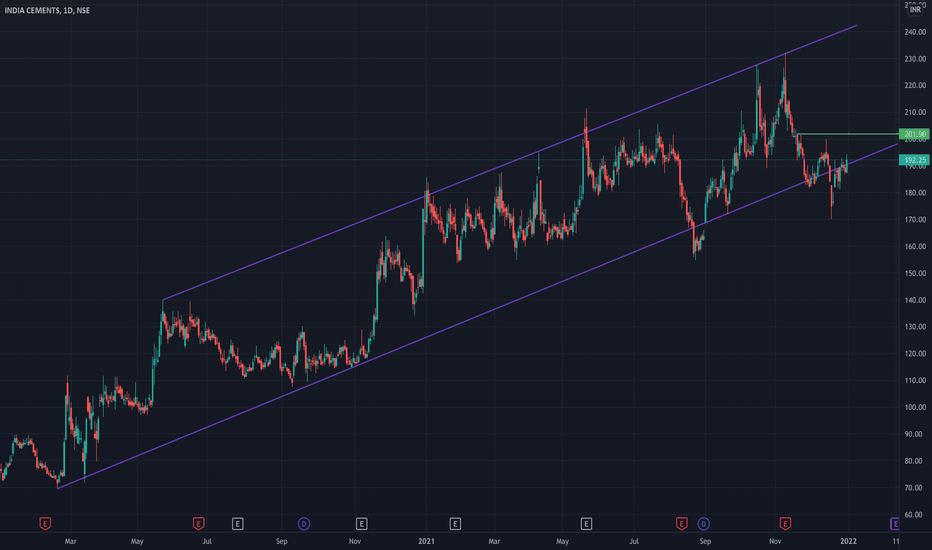Click the 2022 year label on time axis
The image size is (932, 550).
point(848,541)
